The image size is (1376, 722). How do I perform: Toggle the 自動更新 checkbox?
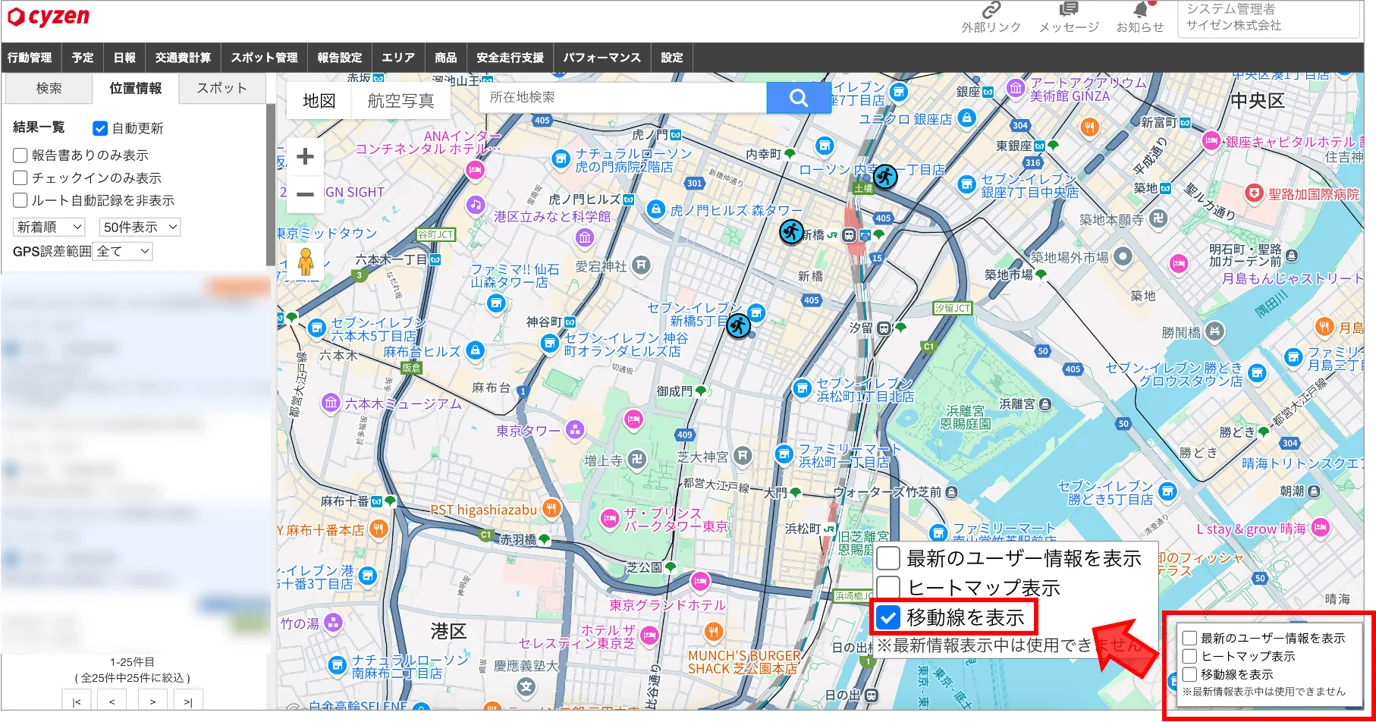(x=100, y=128)
